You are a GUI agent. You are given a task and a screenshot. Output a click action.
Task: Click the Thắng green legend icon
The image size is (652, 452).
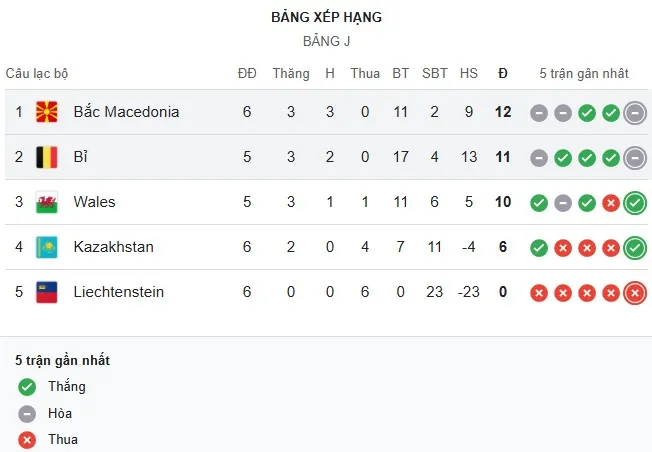coord(26,387)
